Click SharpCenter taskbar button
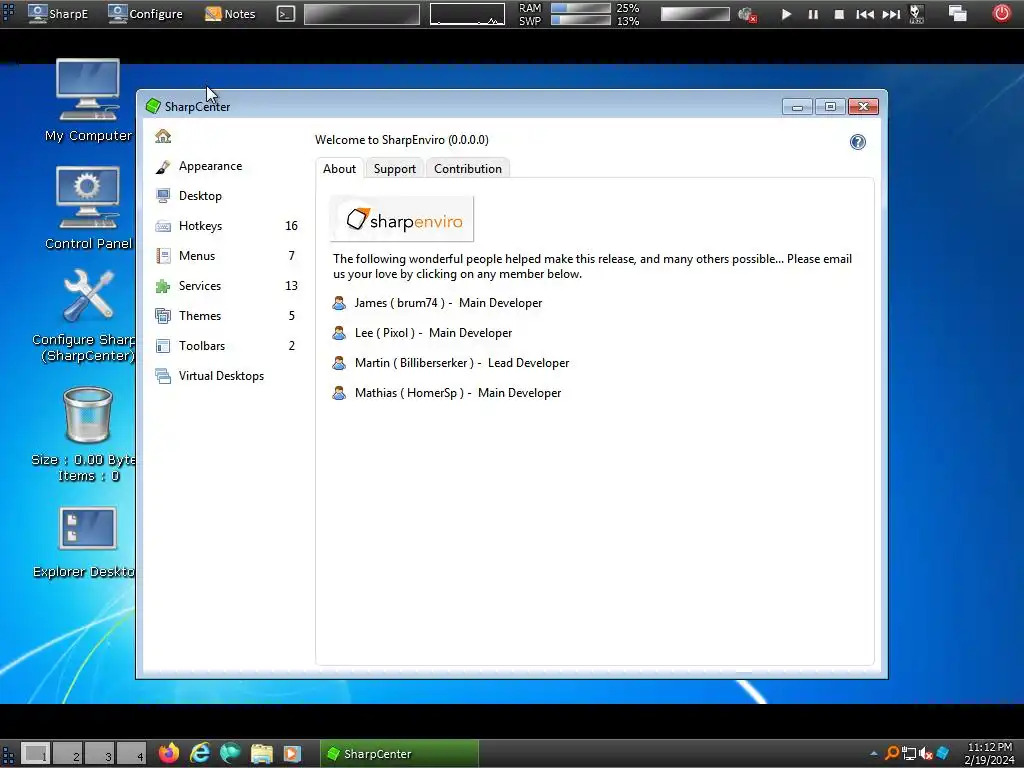The image size is (1024, 768). point(400,754)
